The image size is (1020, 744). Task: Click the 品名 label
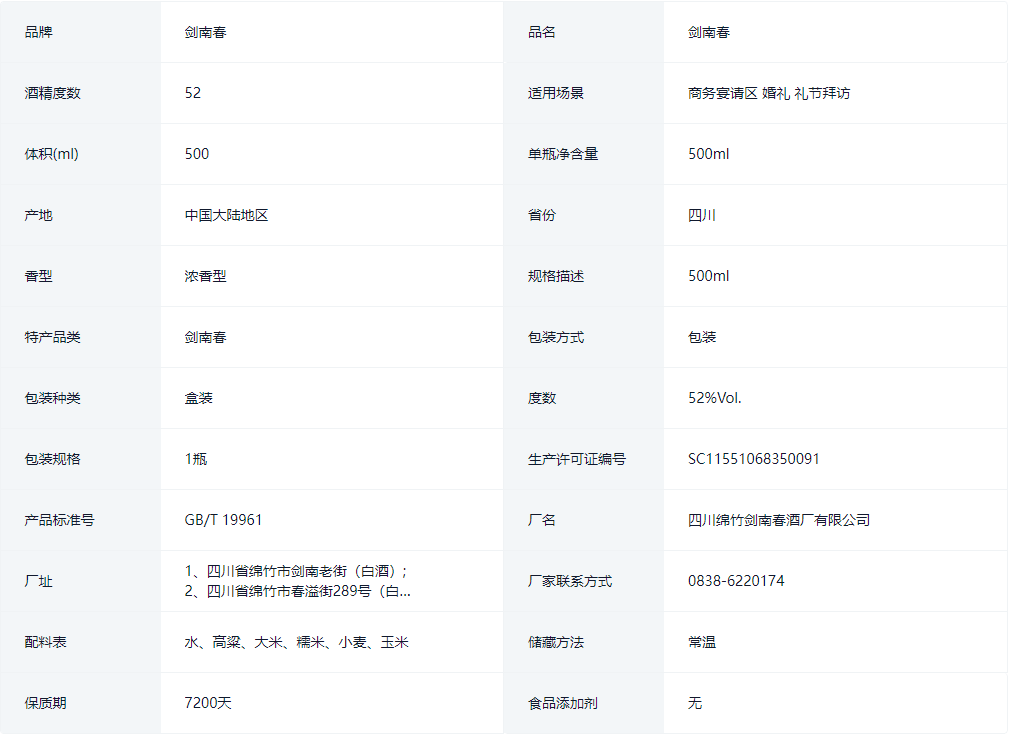(x=541, y=32)
